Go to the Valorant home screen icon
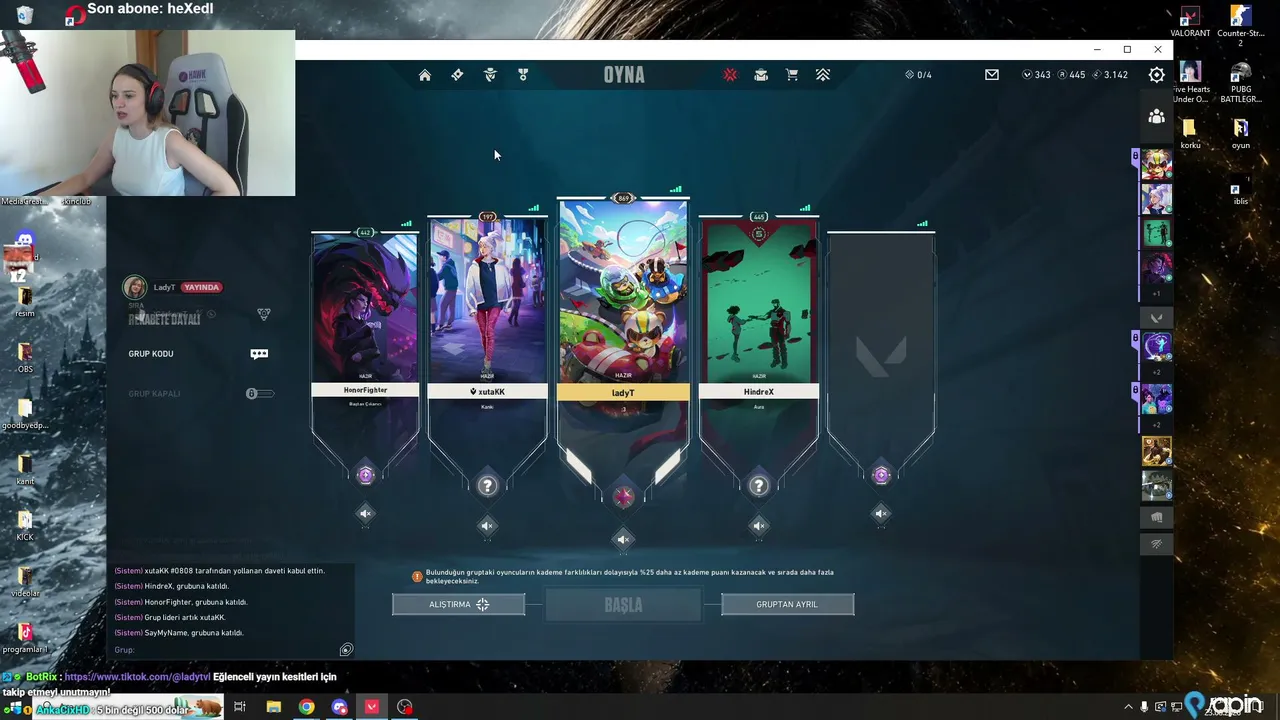1280x720 pixels. [x=425, y=75]
